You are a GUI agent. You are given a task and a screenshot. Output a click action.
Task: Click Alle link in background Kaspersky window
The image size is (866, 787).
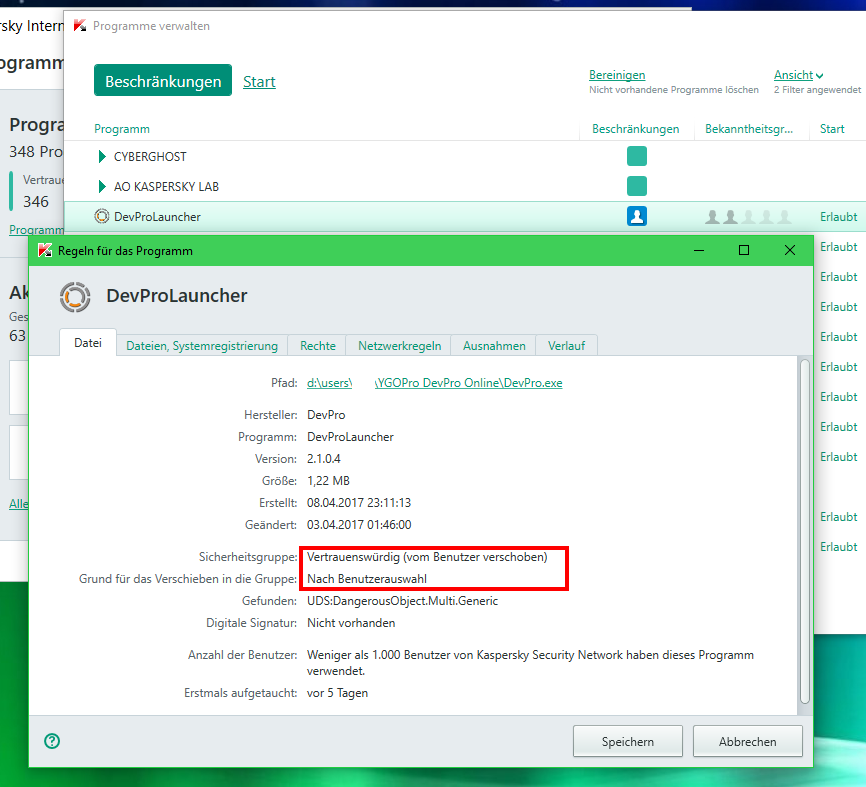point(19,503)
